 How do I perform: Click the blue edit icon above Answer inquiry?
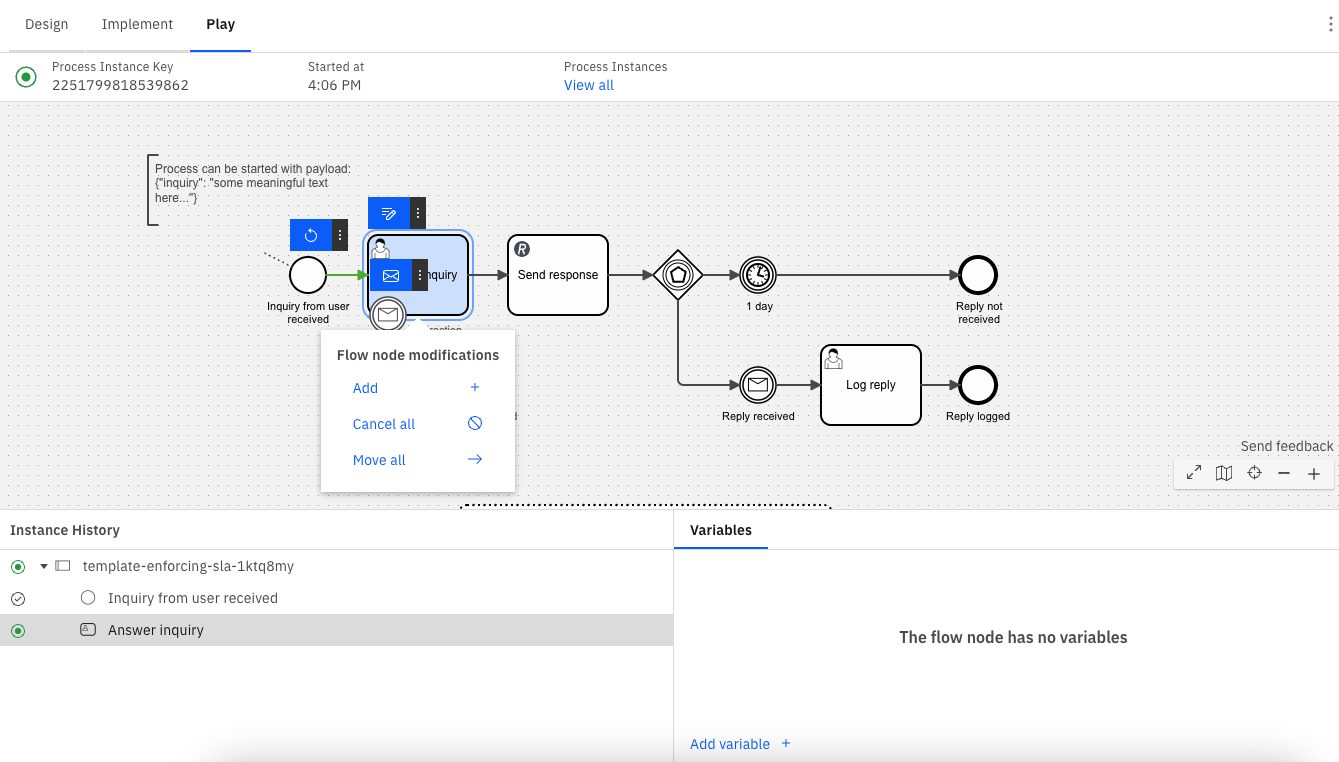(x=388, y=213)
